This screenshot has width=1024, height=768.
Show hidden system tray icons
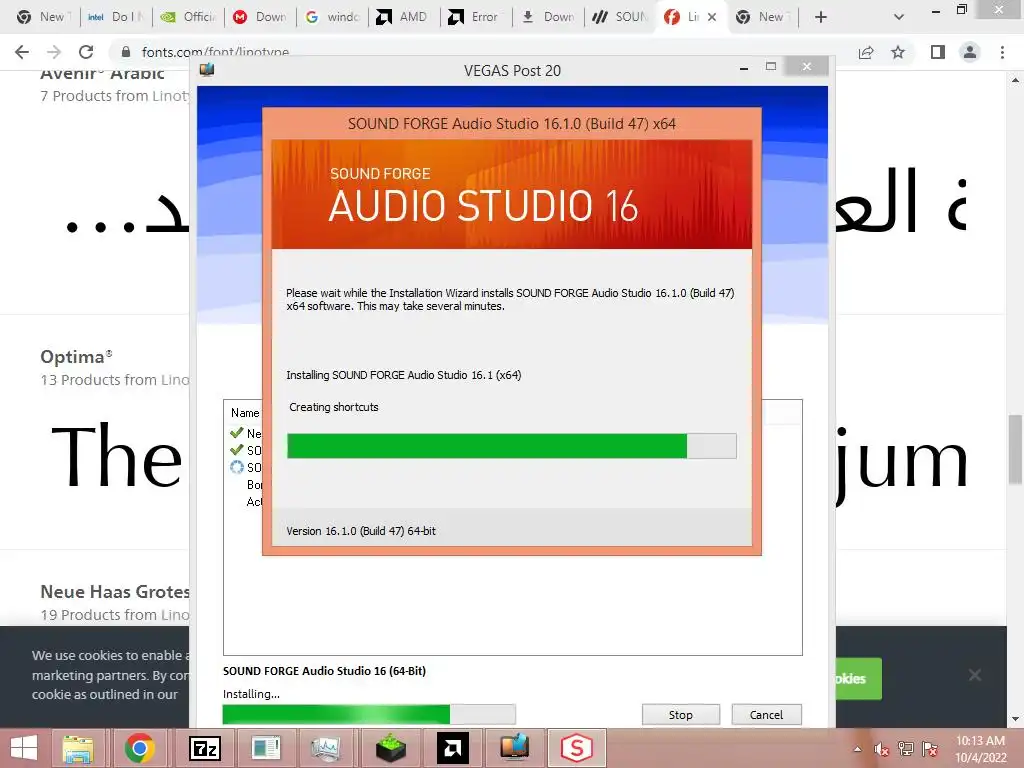pyautogui.click(x=857, y=749)
